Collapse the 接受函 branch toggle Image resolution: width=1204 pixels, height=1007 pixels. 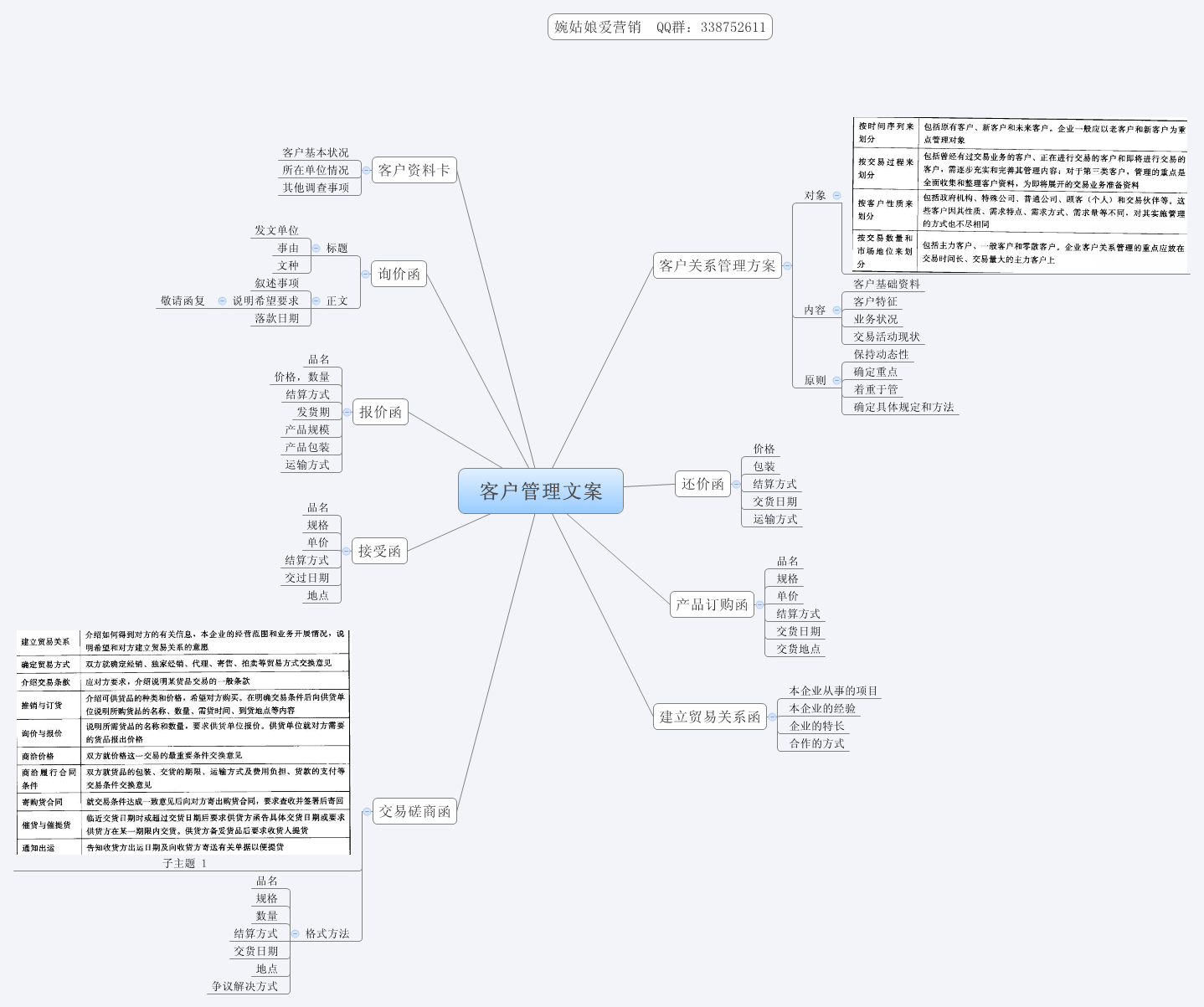pos(346,551)
